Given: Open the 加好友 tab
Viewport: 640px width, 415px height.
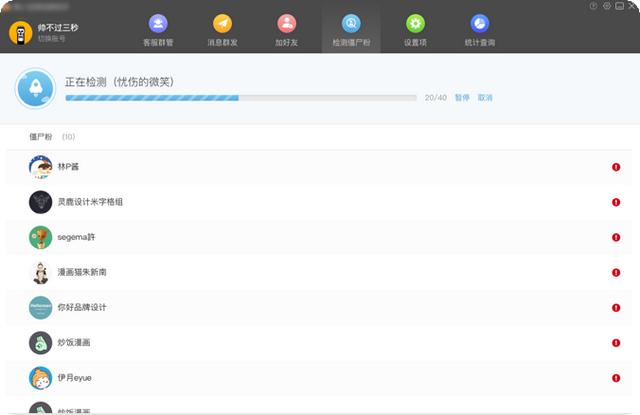Looking at the screenshot, I should pyautogui.click(x=287, y=30).
